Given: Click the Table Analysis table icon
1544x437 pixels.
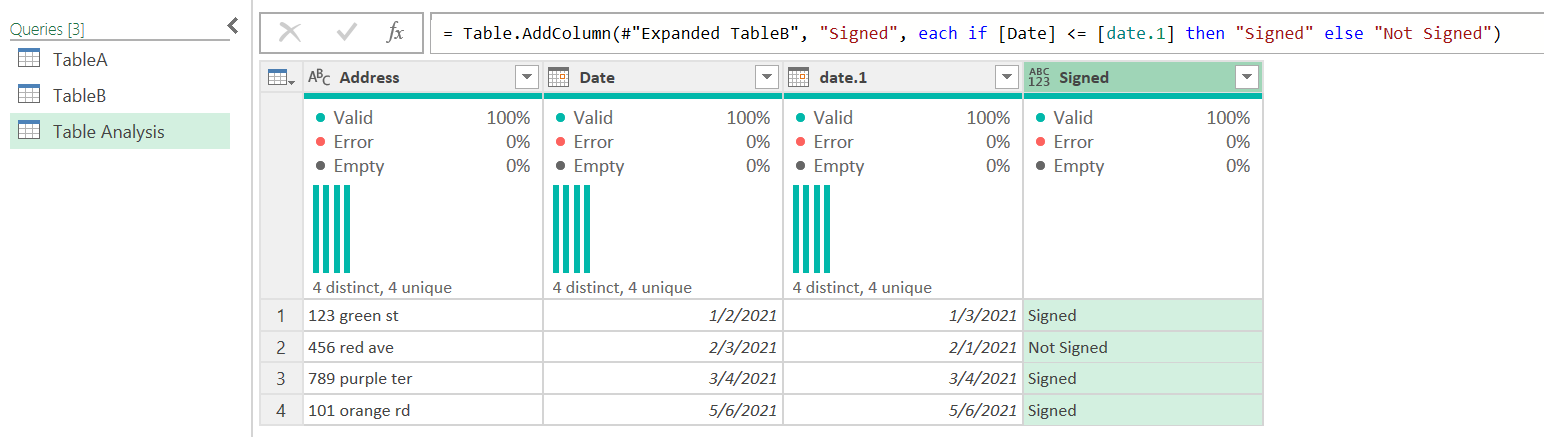Looking at the screenshot, I should (x=30, y=131).
